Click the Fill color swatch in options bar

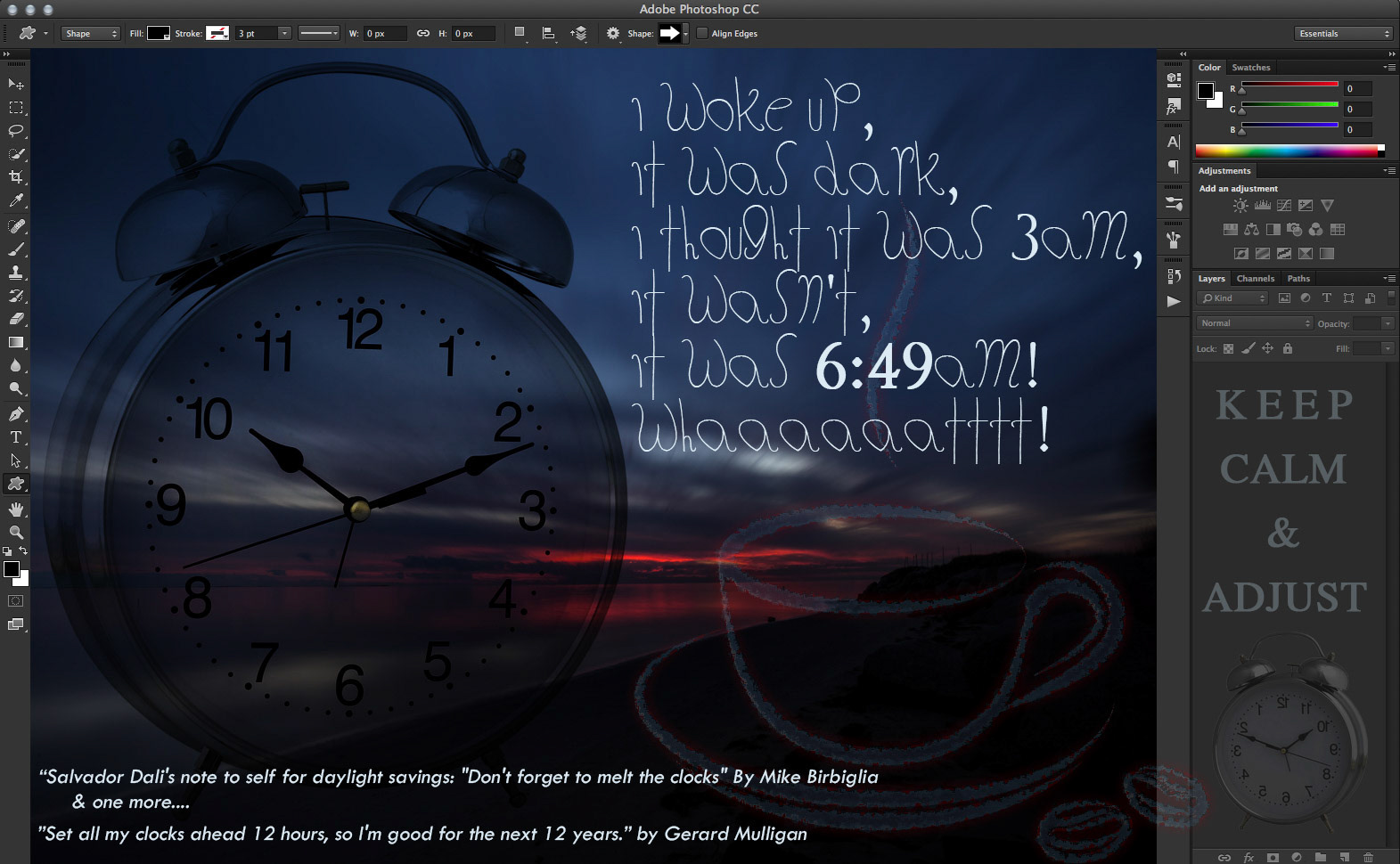point(159,34)
